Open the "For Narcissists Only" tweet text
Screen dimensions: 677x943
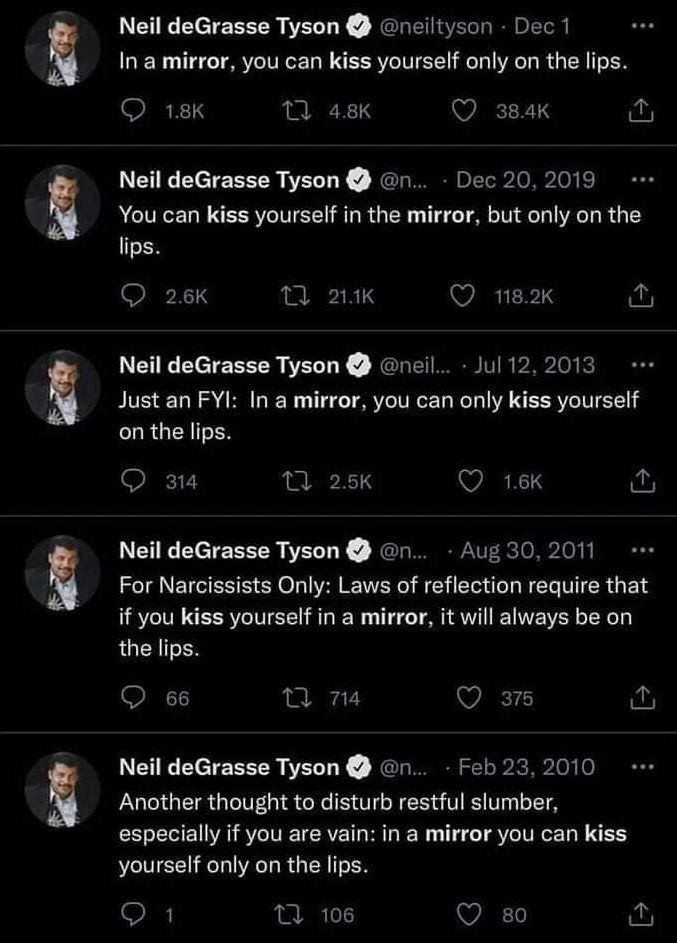tap(382, 616)
